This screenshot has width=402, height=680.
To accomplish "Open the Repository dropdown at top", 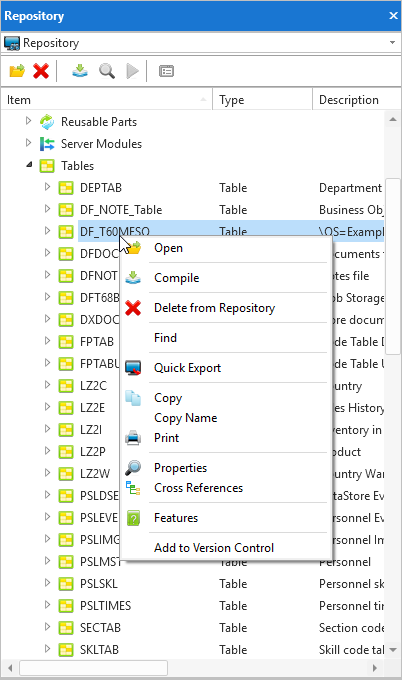I will tap(392, 42).
